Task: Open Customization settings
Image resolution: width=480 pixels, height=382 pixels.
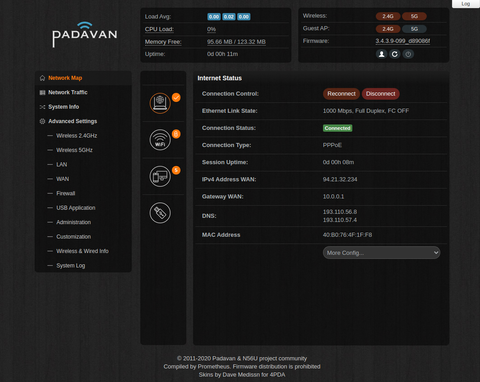Action: pos(74,237)
